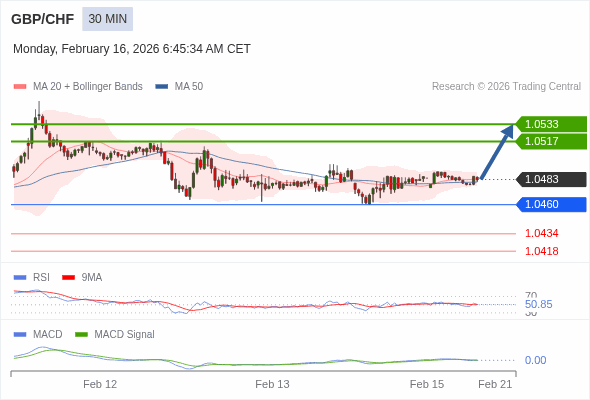Click the blue MA 50 legend swatch

(162, 87)
